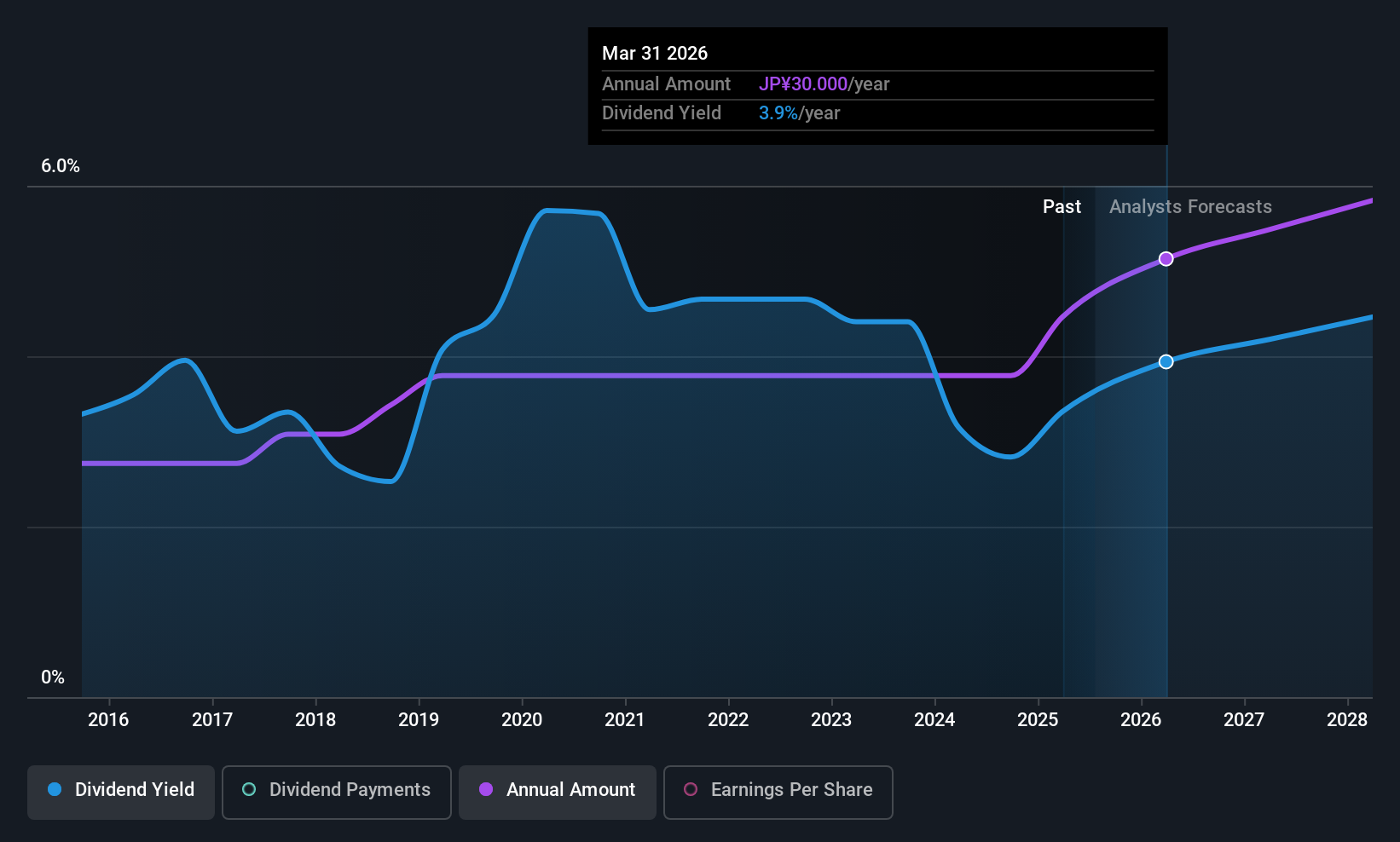Image resolution: width=1400 pixels, height=842 pixels.
Task: Click the 2027 x-axis label
Action: tap(1244, 720)
